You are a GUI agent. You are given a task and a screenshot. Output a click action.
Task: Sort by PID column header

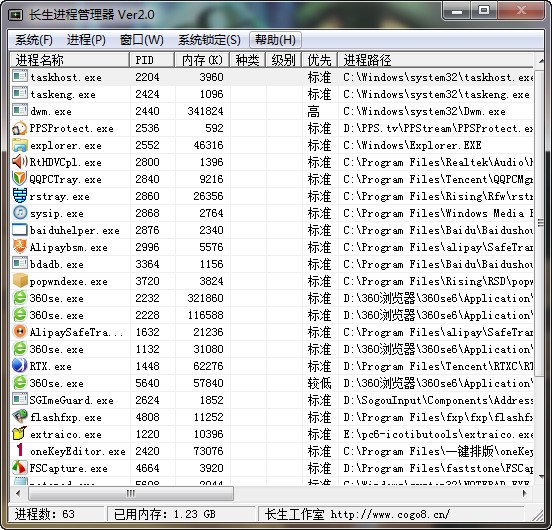152,60
